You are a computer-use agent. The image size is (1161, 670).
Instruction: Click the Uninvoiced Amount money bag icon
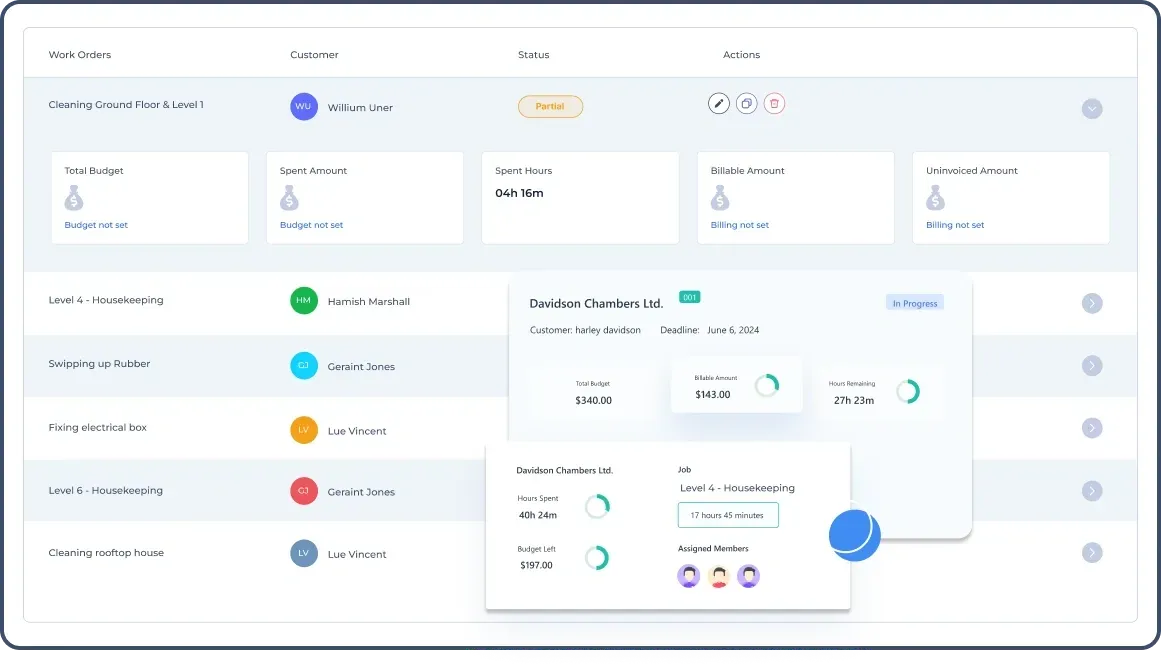tap(936, 199)
